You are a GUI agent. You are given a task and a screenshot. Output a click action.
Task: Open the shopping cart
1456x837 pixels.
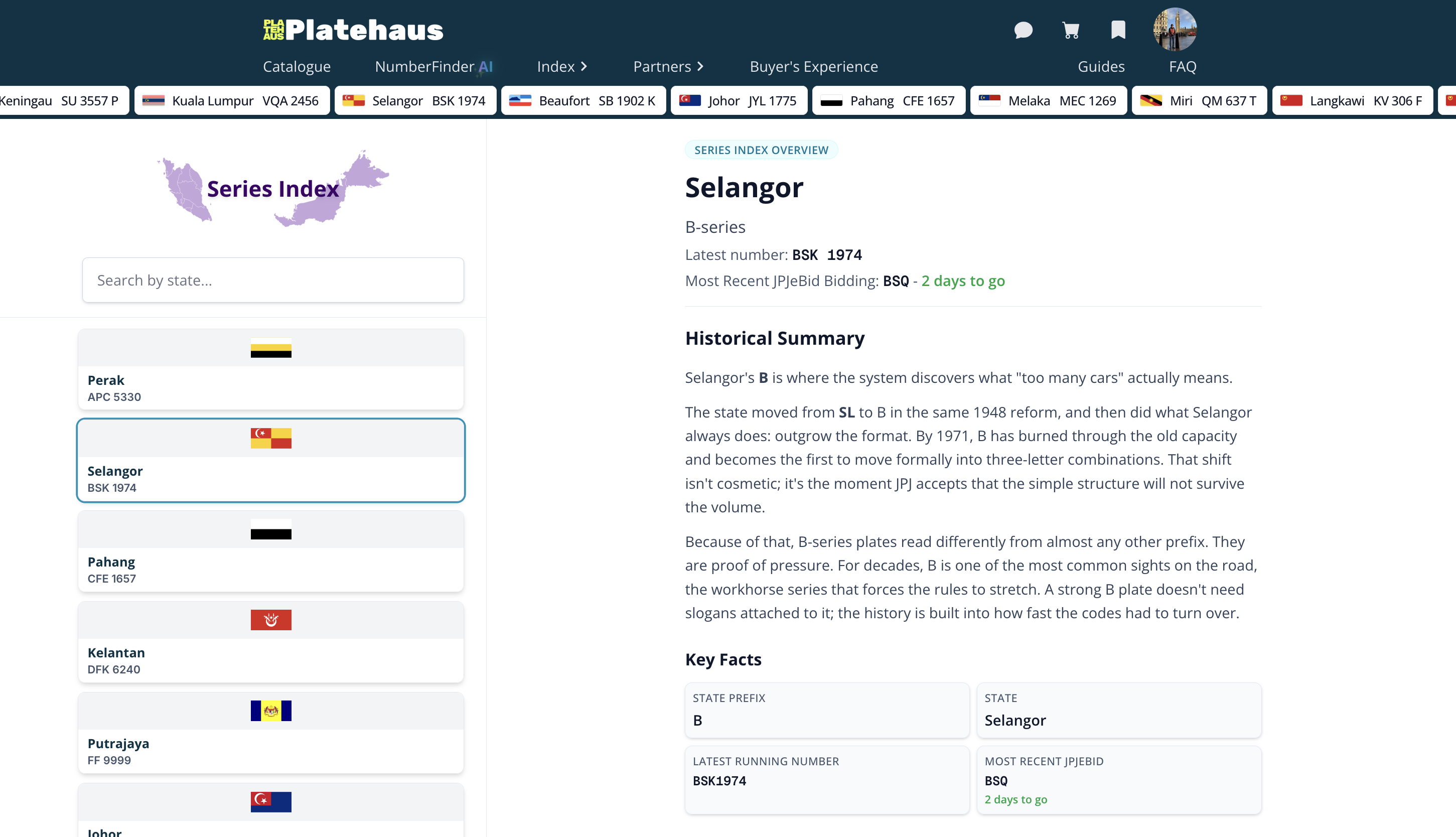pos(1071,30)
